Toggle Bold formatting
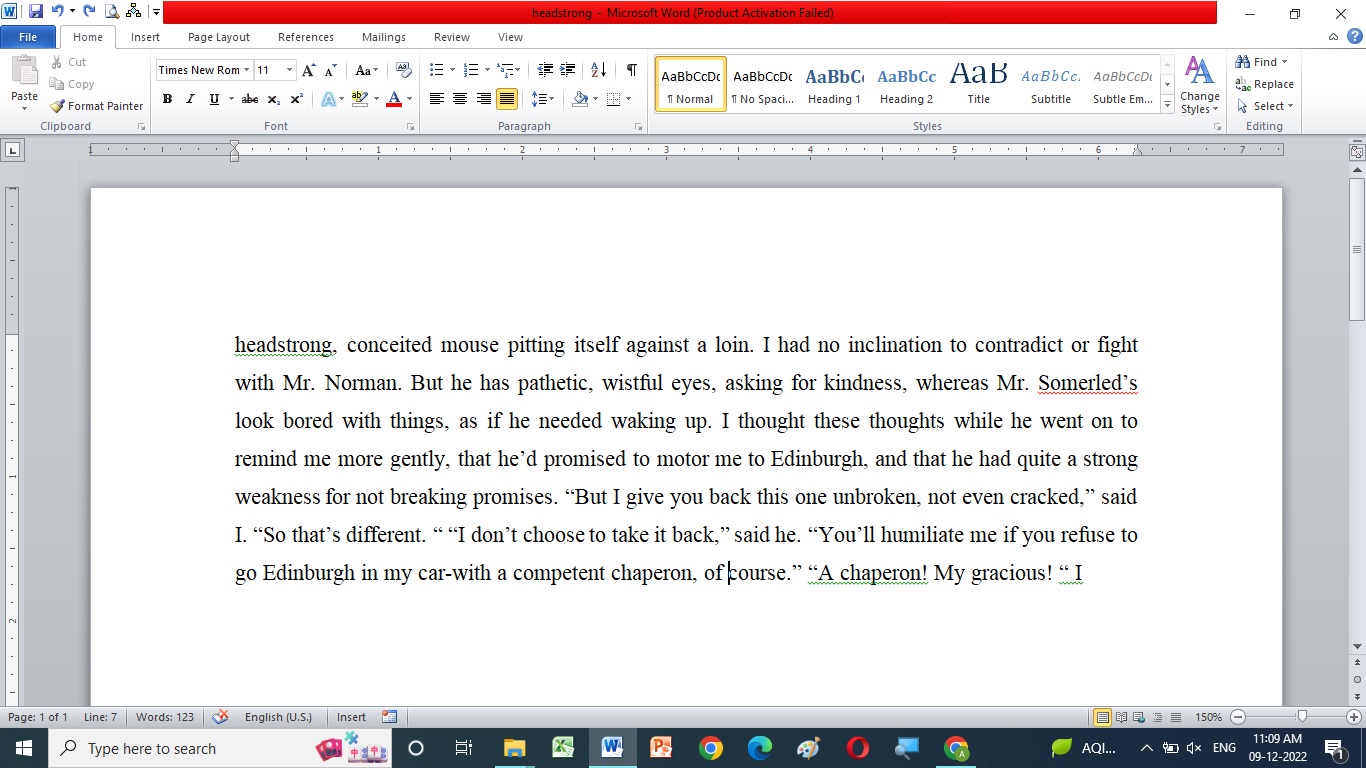Screen dimensions: 1366x768 [x=167, y=99]
